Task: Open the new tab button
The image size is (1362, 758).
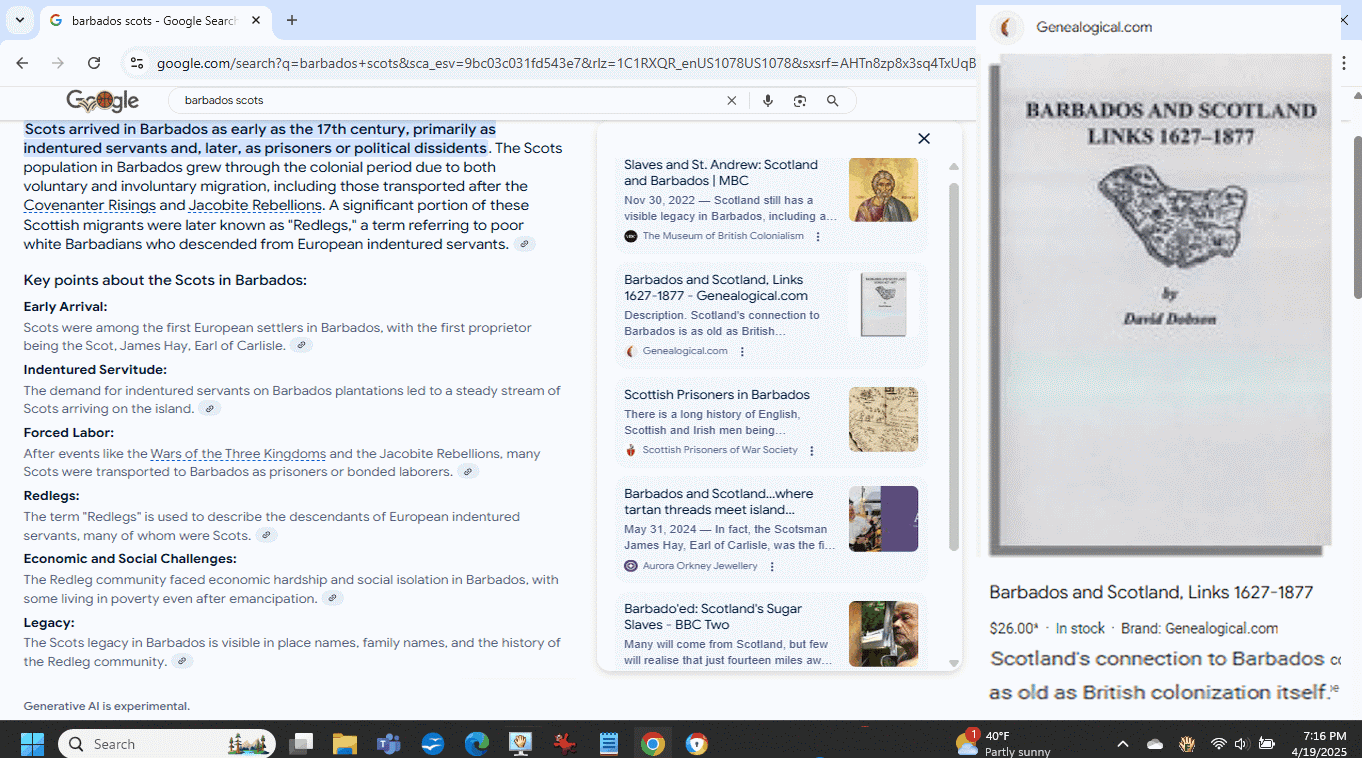Action: click(x=292, y=20)
